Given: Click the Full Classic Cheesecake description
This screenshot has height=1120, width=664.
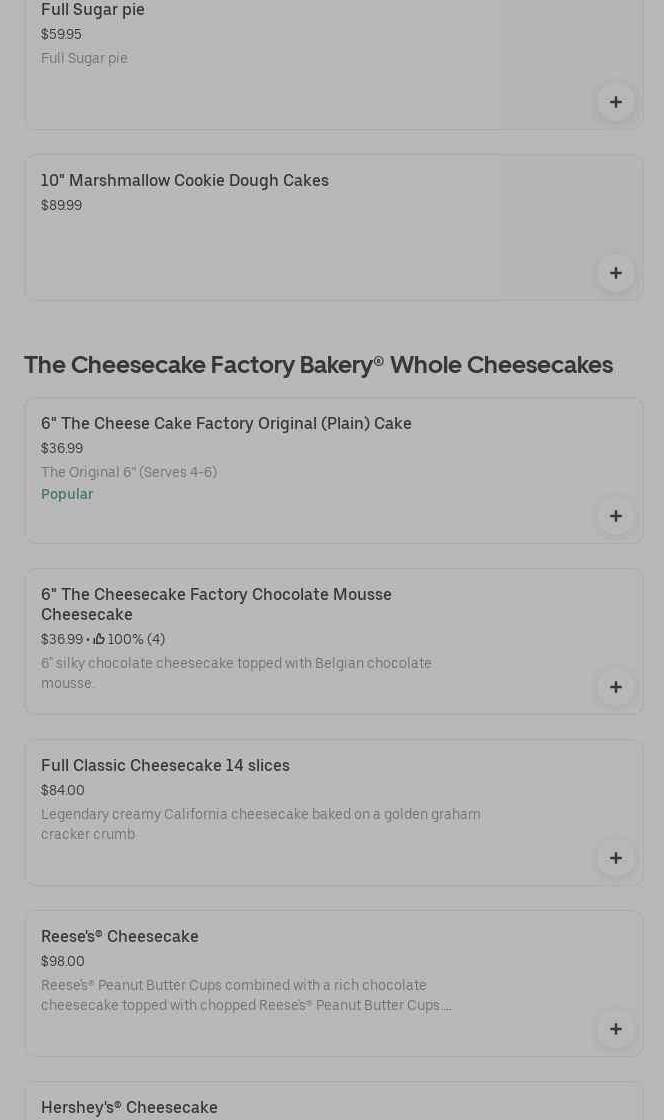Looking at the screenshot, I should (x=260, y=824).
